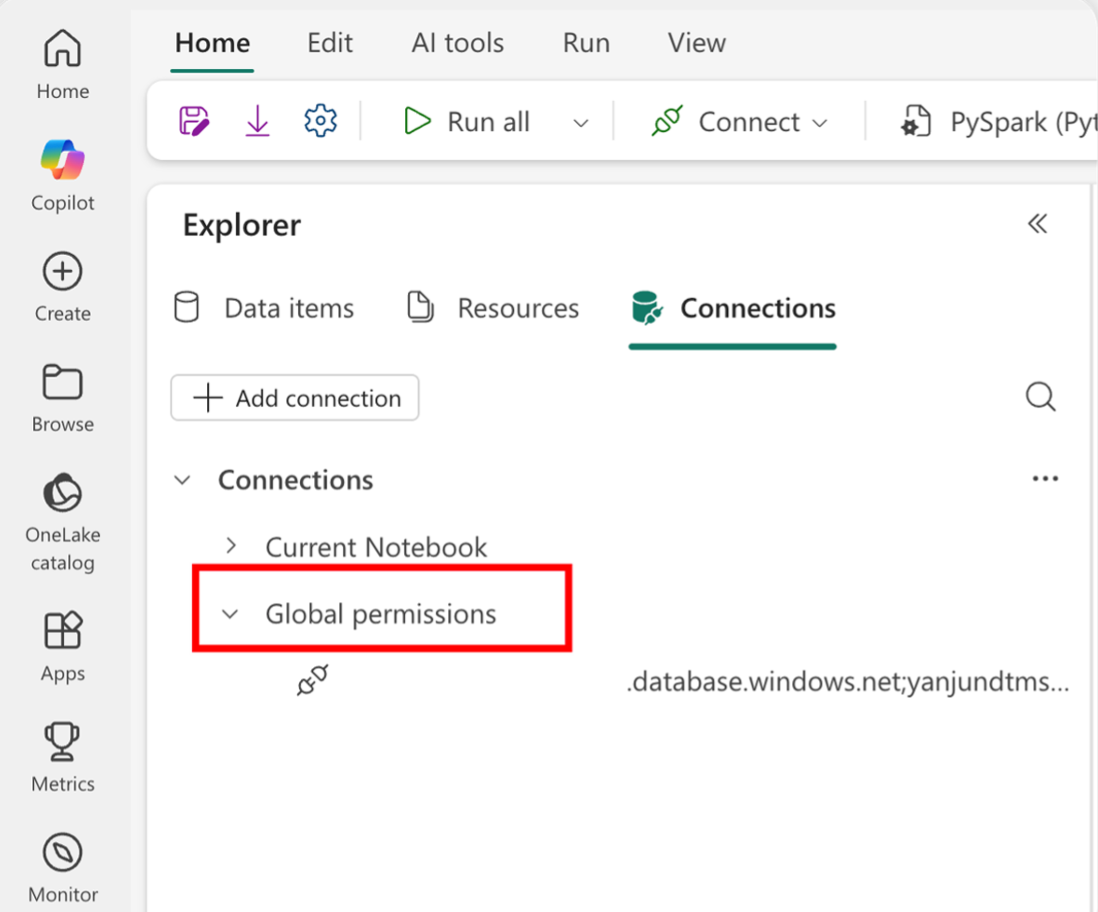This screenshot has height=912, width=1098.
Task: Collapse the Global permissions node
Action: (231, 614)
